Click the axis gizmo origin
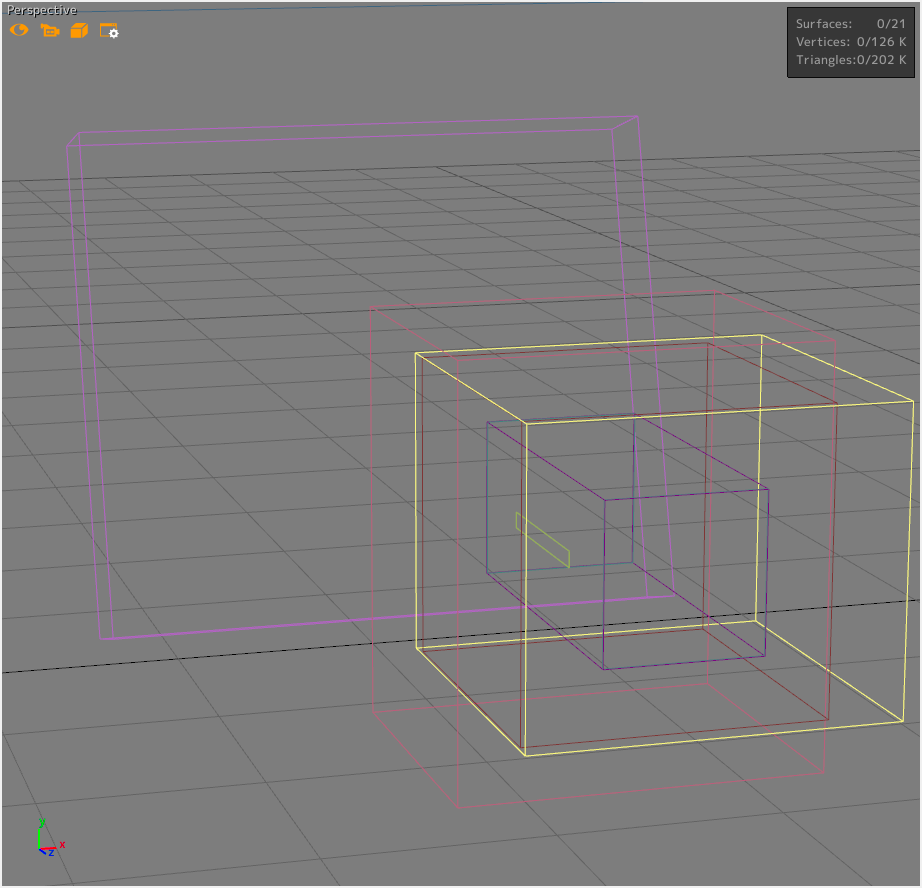922x888 pixels. click(x=39, y=848)
